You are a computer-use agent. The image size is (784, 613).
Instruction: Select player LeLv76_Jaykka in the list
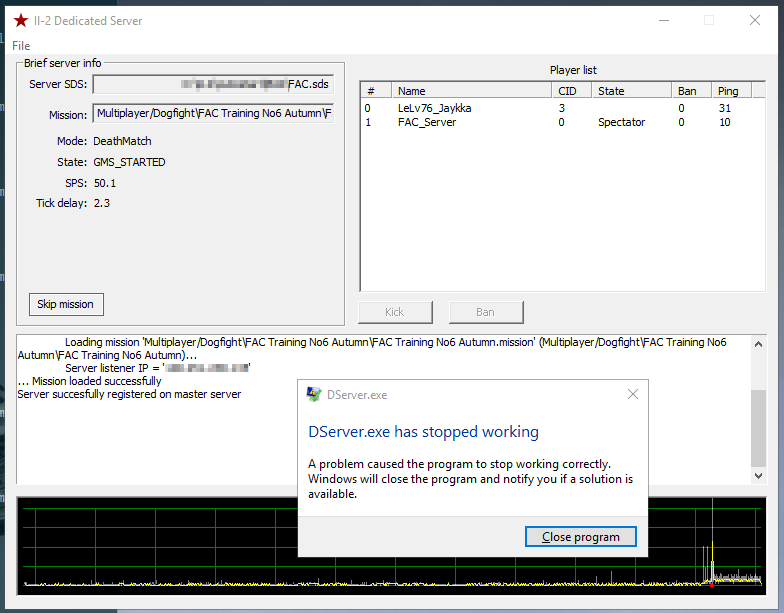click(562, 108)
